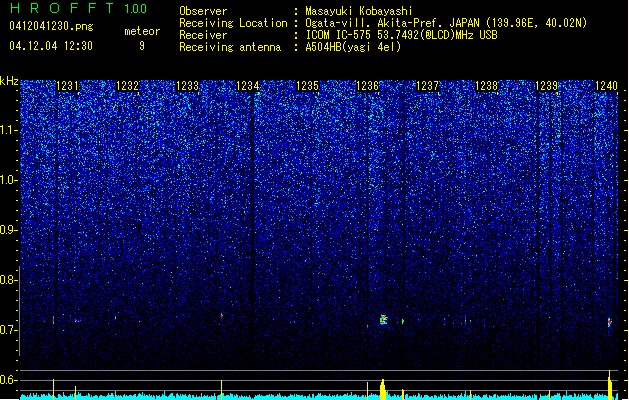Click the meteor echo near 1240
This screenshot has height=400, width=629.
click(x=610, y=322)
